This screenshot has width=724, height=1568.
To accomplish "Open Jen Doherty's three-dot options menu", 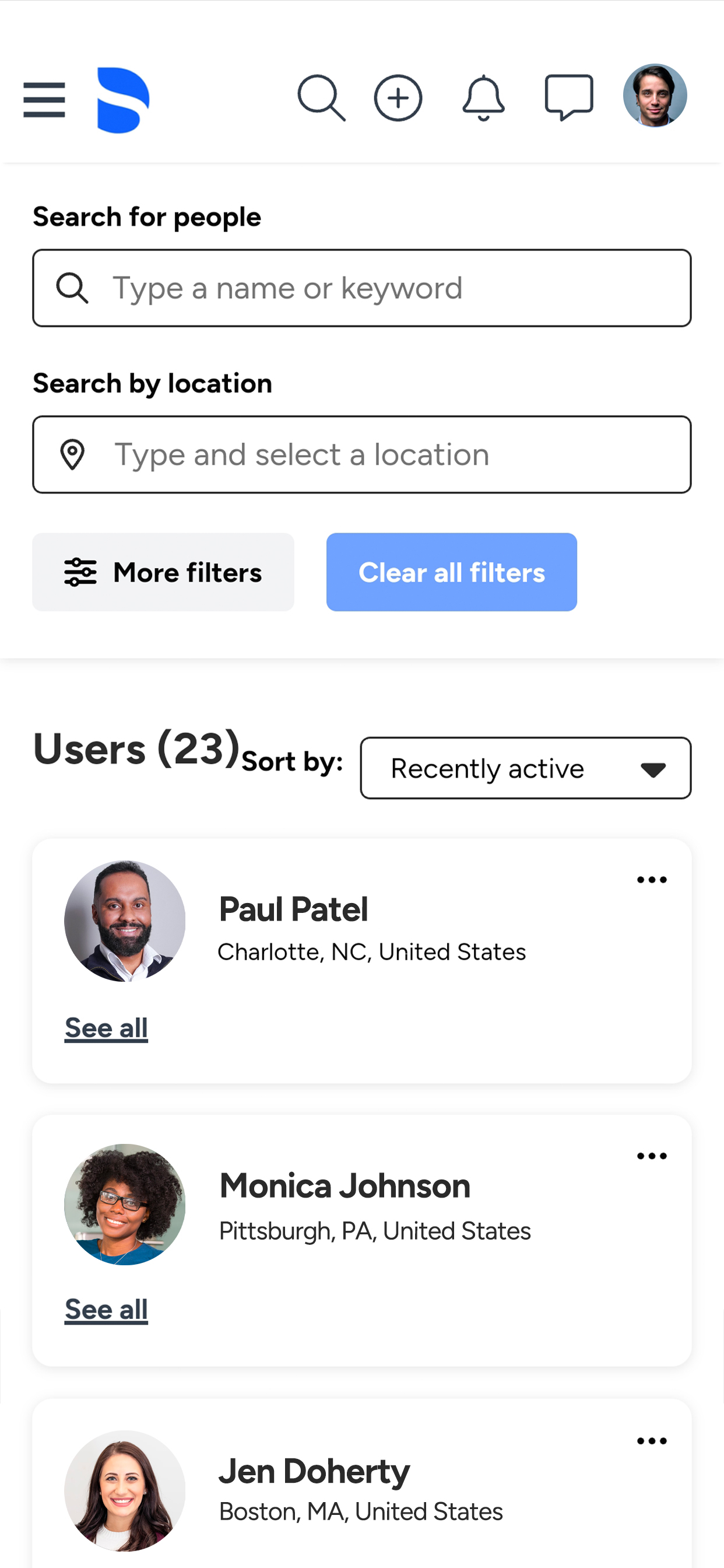I will tap(652, 1441).
